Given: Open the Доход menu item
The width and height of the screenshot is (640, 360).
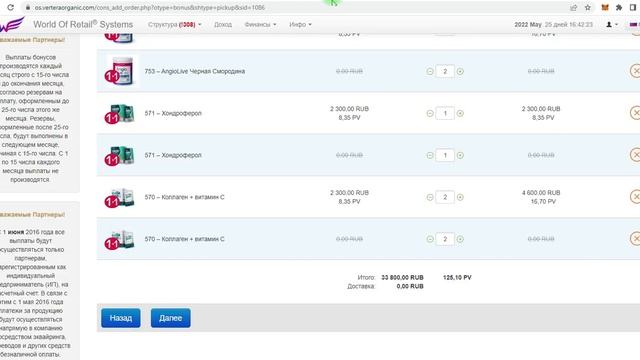Looking at the screenshot, I should (223, 24).
